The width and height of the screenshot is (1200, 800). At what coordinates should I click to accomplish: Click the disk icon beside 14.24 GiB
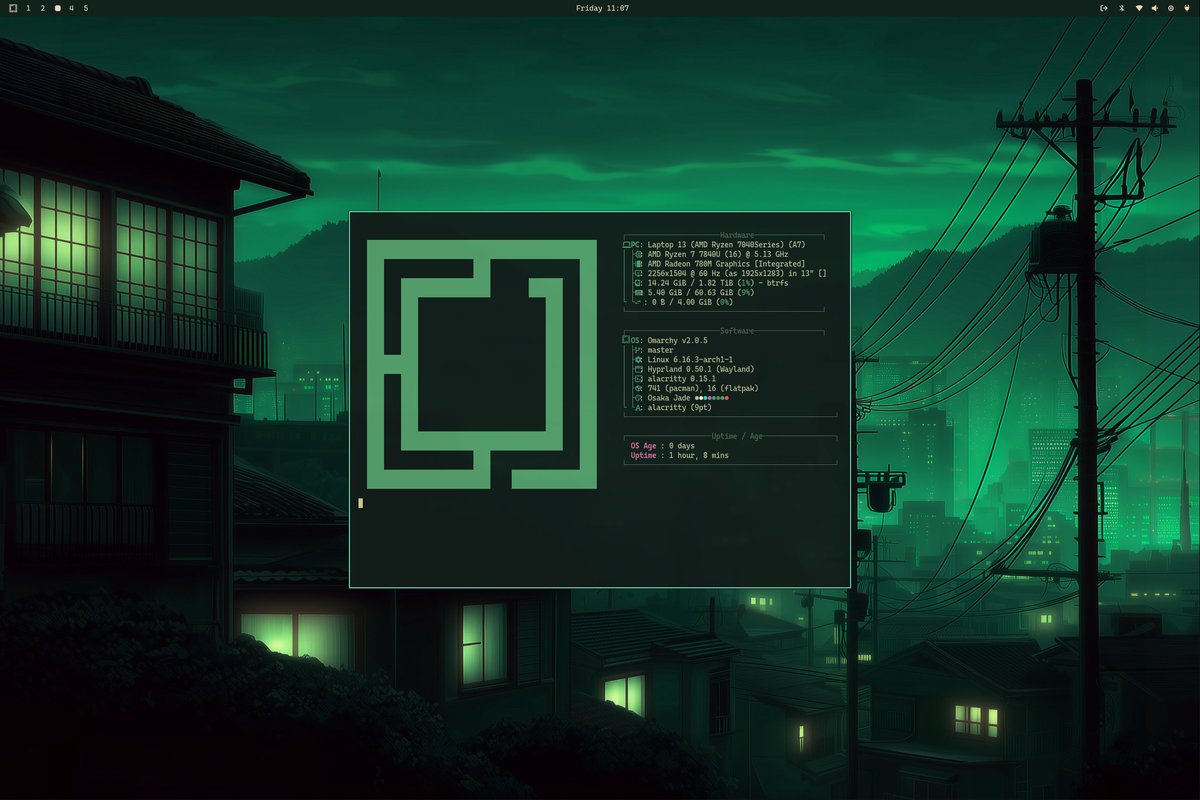pyautogui.click(x=639, y=283)
